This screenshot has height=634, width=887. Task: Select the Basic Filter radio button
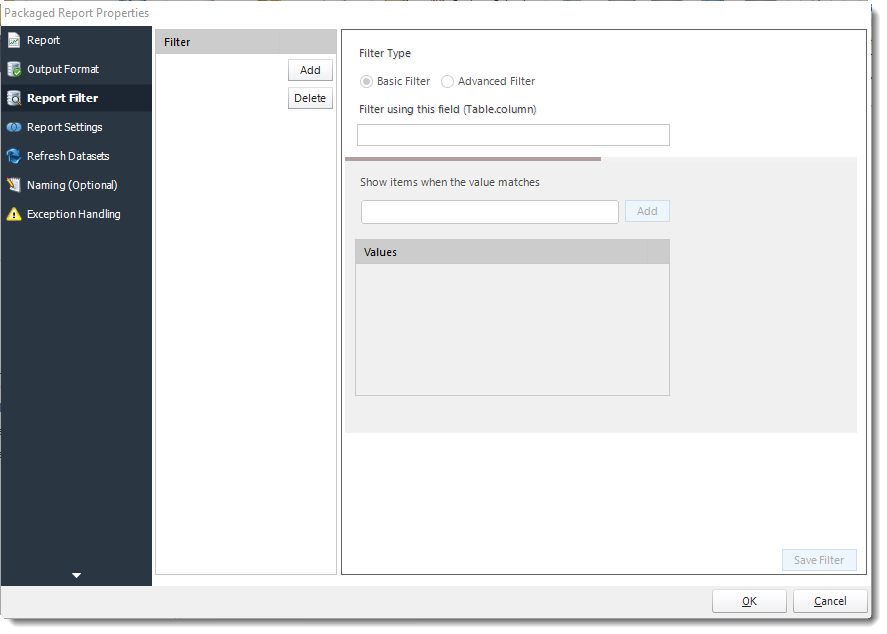(x=367, y=81)
